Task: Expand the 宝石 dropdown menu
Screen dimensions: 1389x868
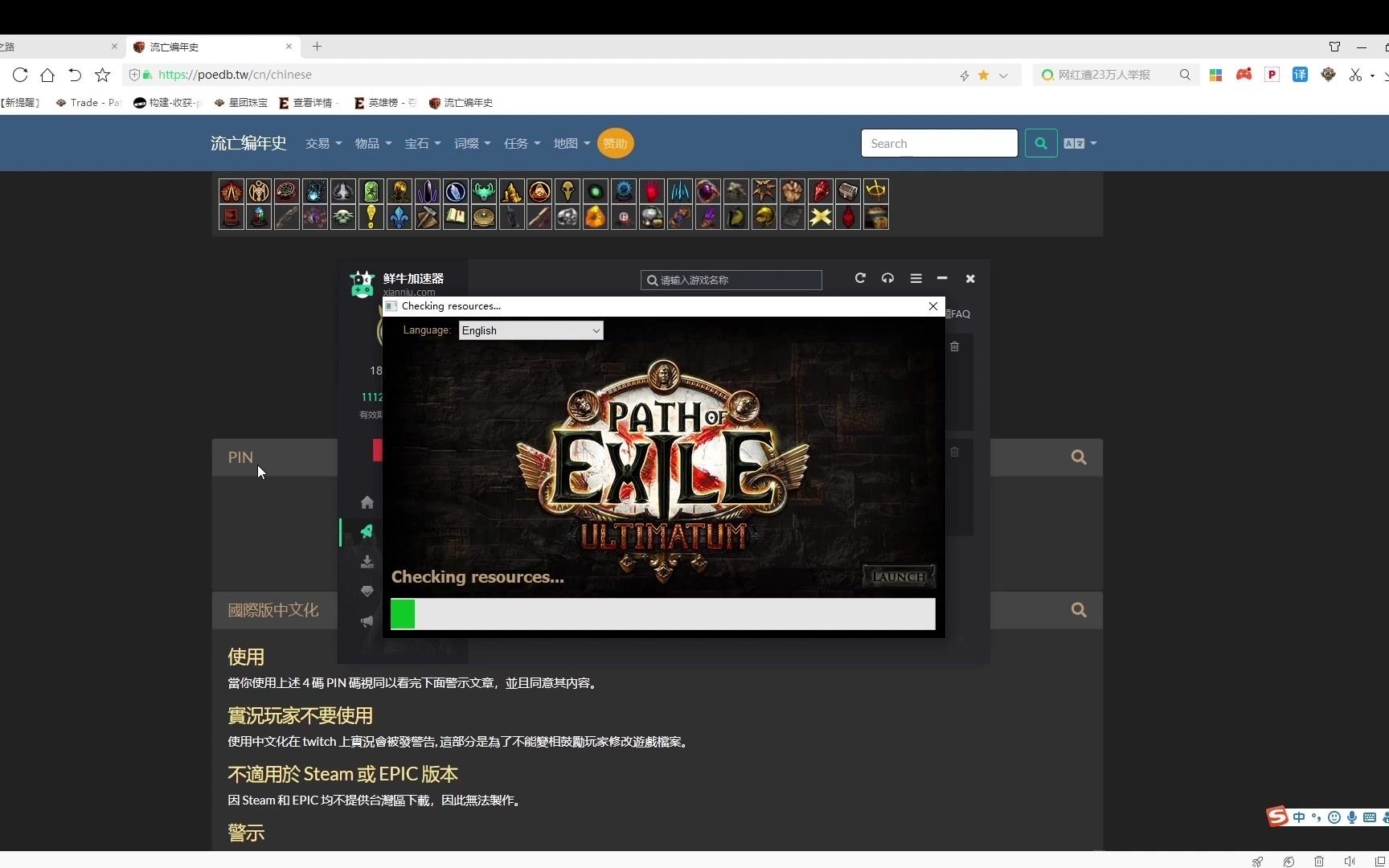Action: point(423,143)
